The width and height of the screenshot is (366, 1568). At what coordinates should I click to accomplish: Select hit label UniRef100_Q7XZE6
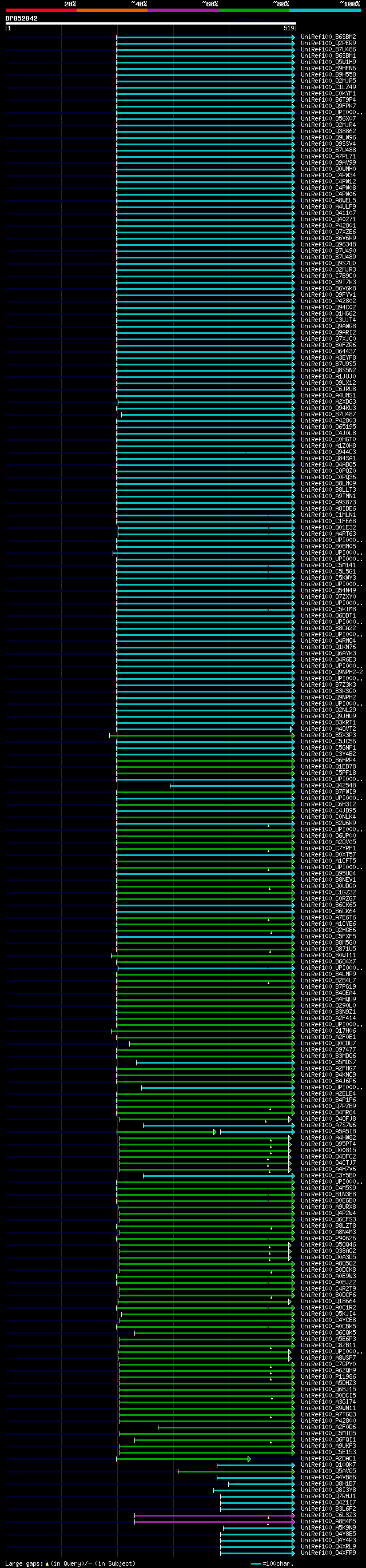click(x=328, y=232)
